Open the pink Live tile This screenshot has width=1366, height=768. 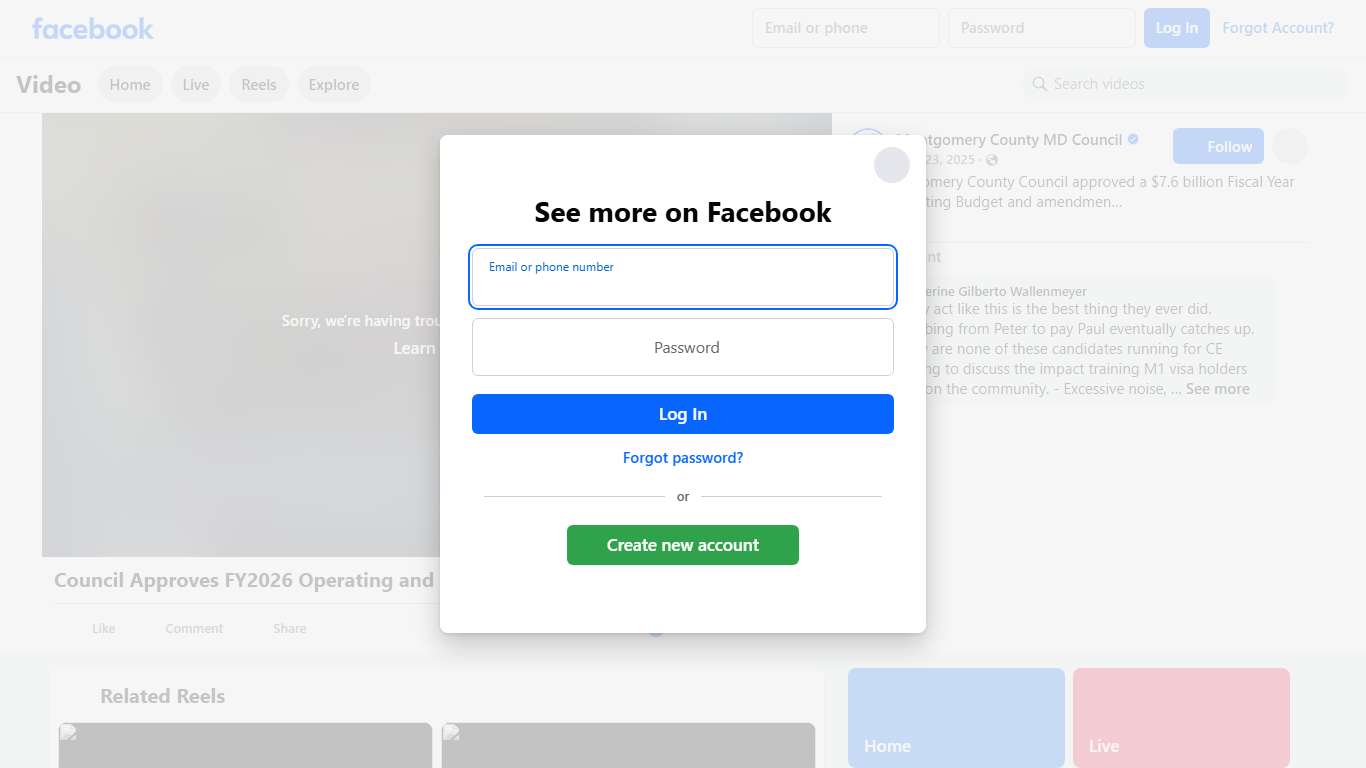1181,718
